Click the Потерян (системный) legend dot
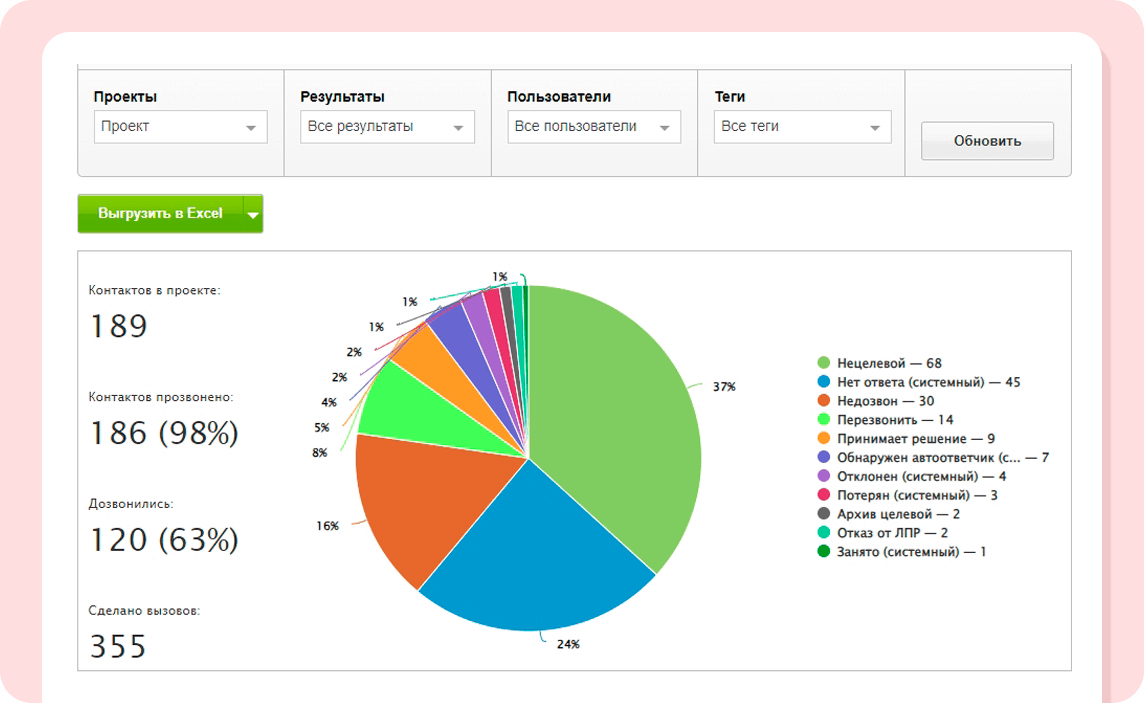1144x703 pixels. pyautogui.click(x=824, y=495)
